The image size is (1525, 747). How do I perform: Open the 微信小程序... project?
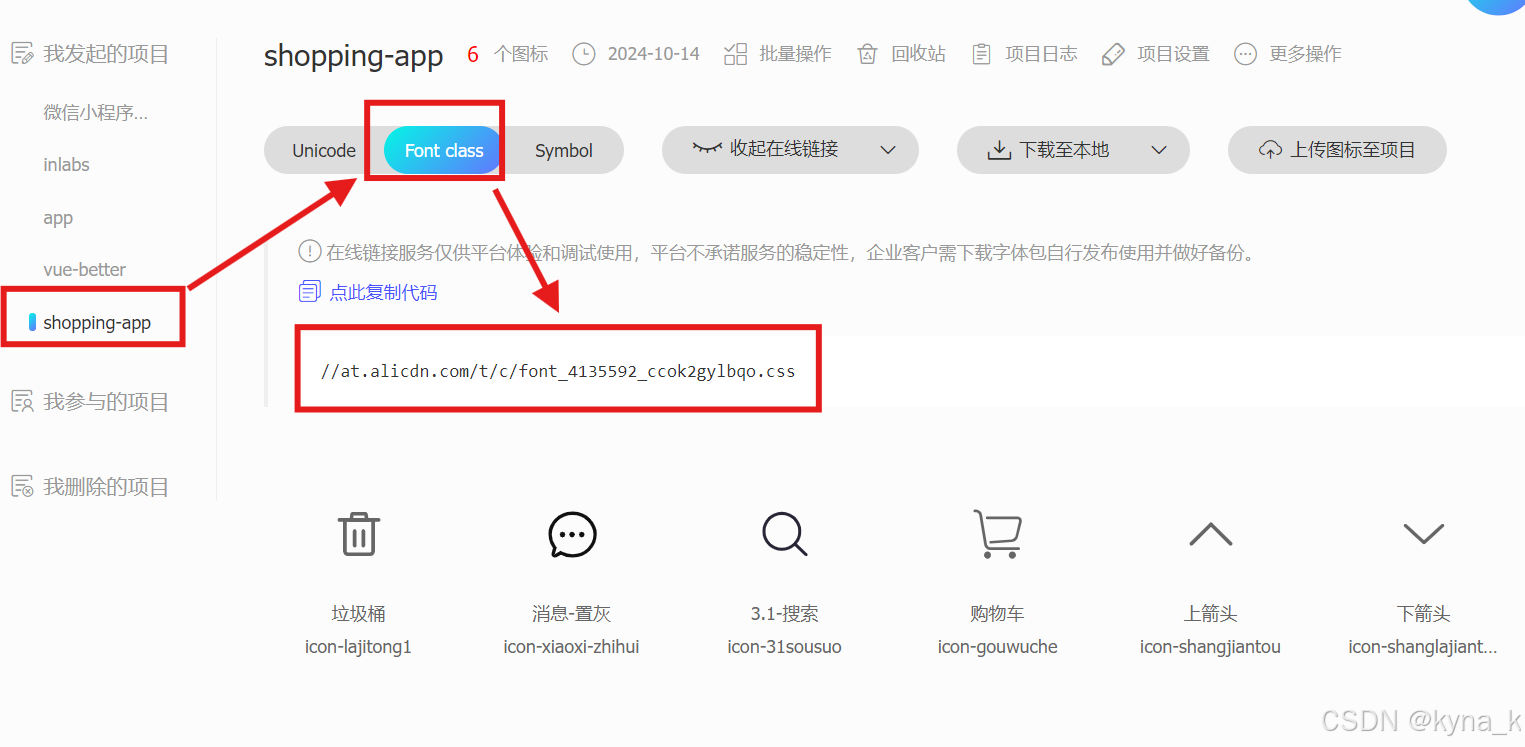[96, 112]
